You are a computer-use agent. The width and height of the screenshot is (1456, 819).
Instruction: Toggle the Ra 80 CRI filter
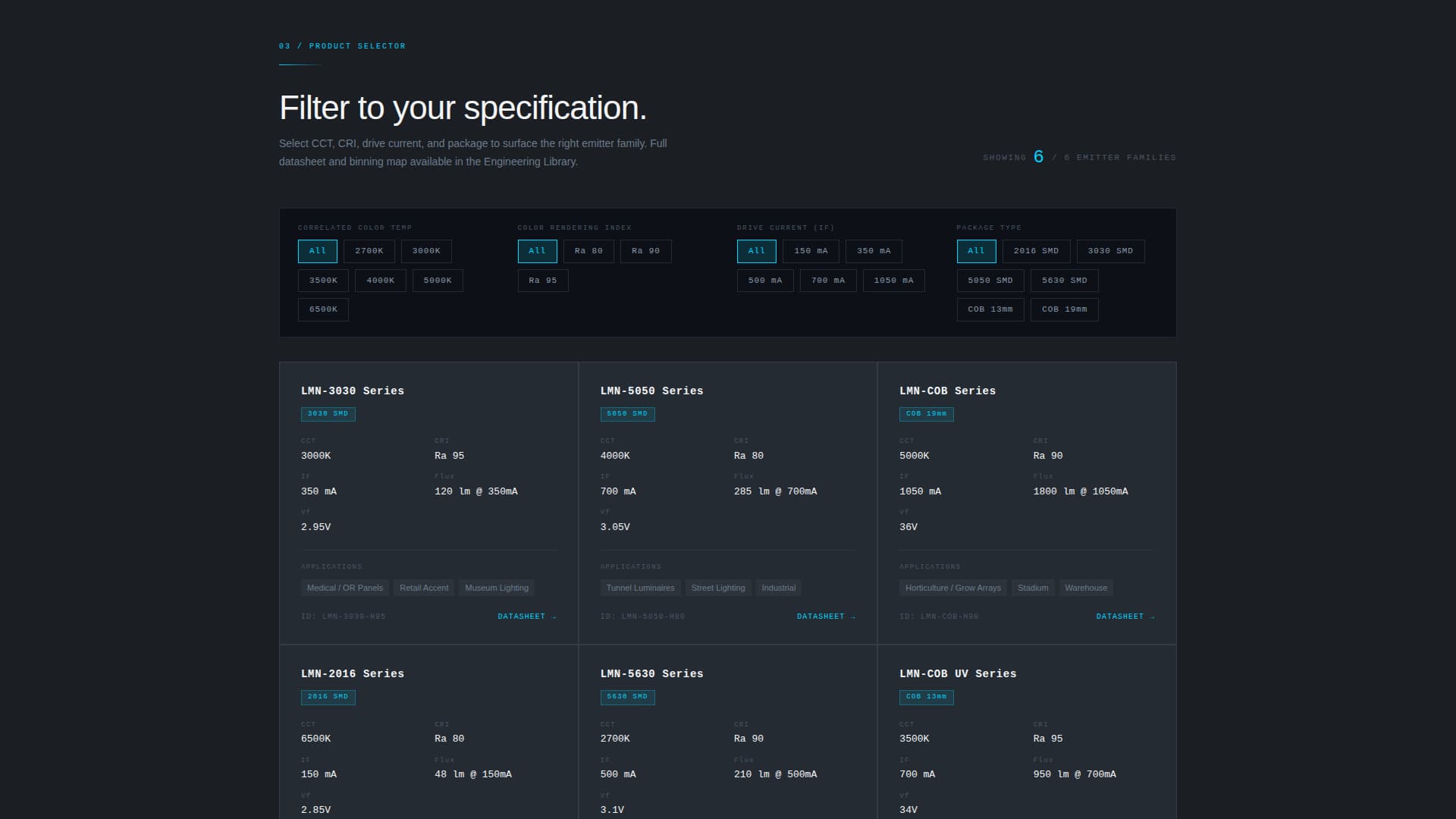(x=588, y=251)
